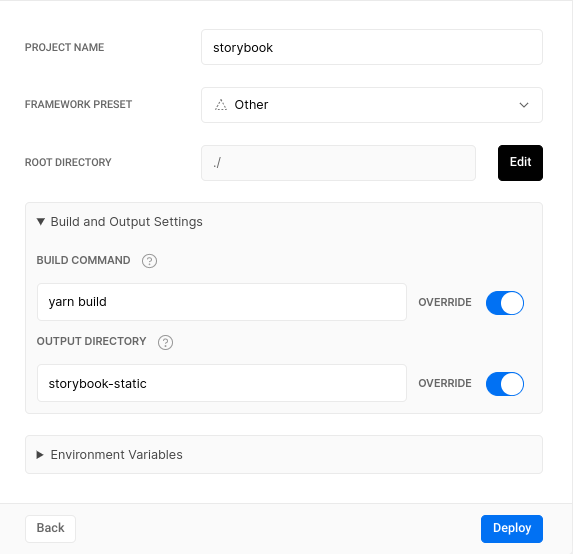The width and height of the screenshot is (573, 554).
Task: Go back with the Back button
Action: tap(50, 528)
